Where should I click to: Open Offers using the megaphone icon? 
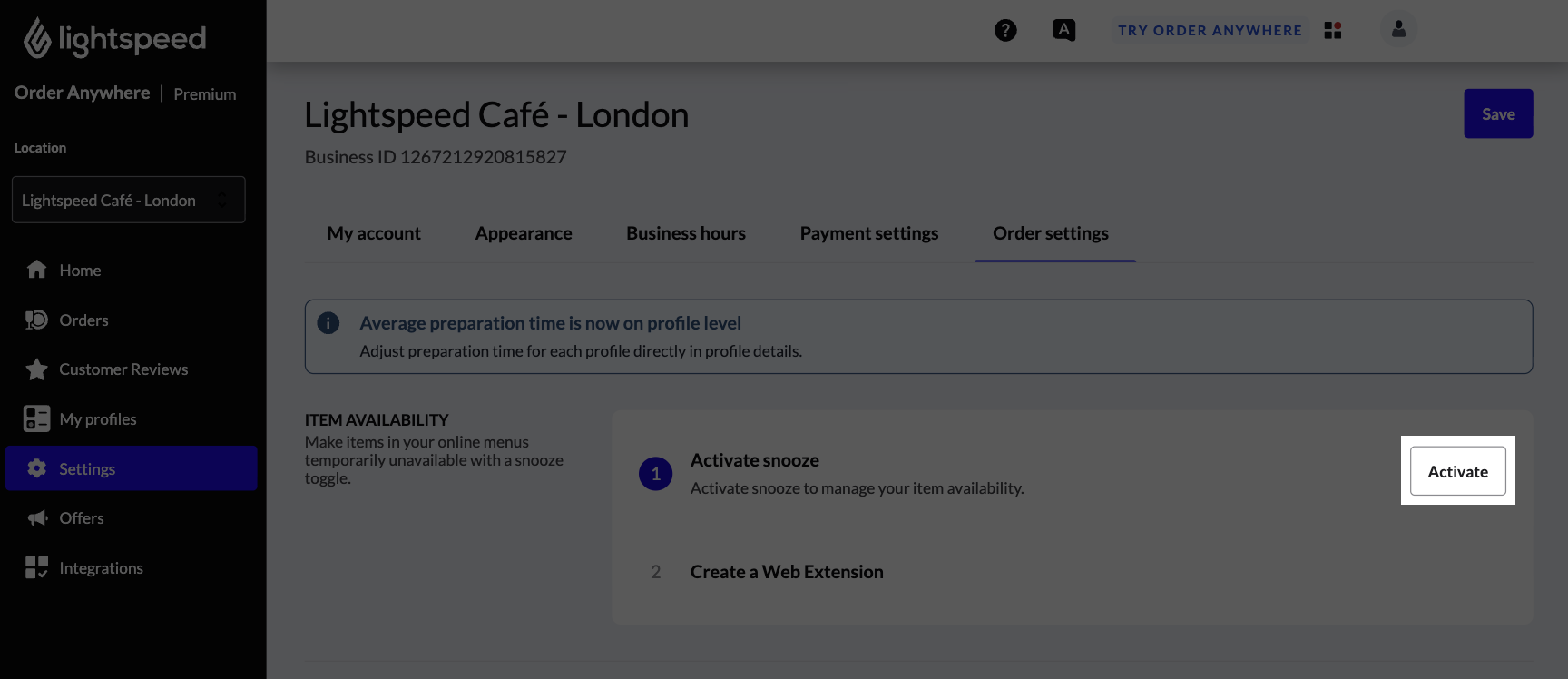pos(82,517)
